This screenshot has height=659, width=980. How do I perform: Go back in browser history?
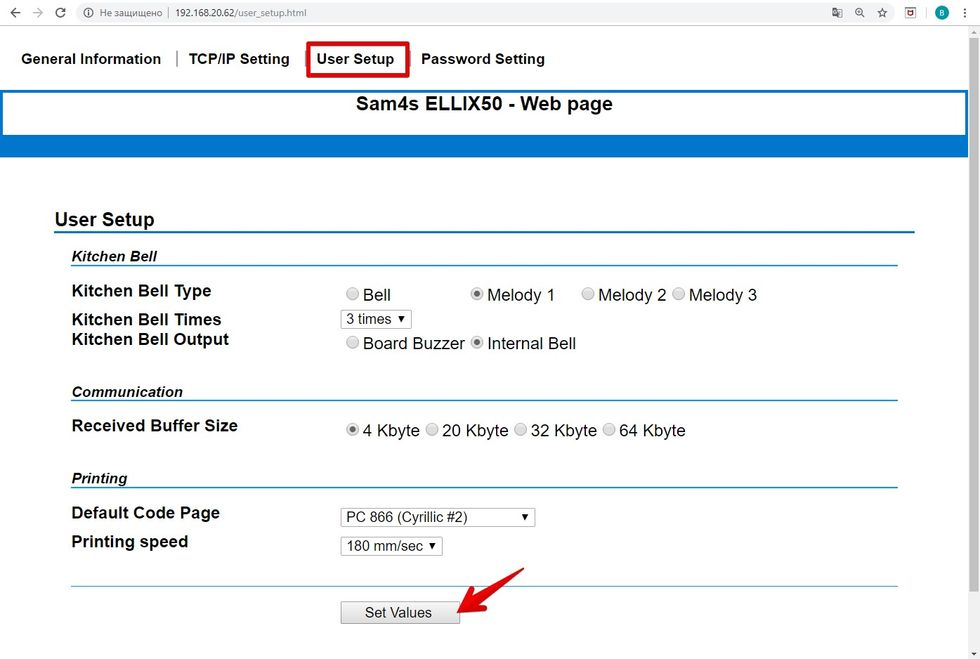tap(16, 13)
